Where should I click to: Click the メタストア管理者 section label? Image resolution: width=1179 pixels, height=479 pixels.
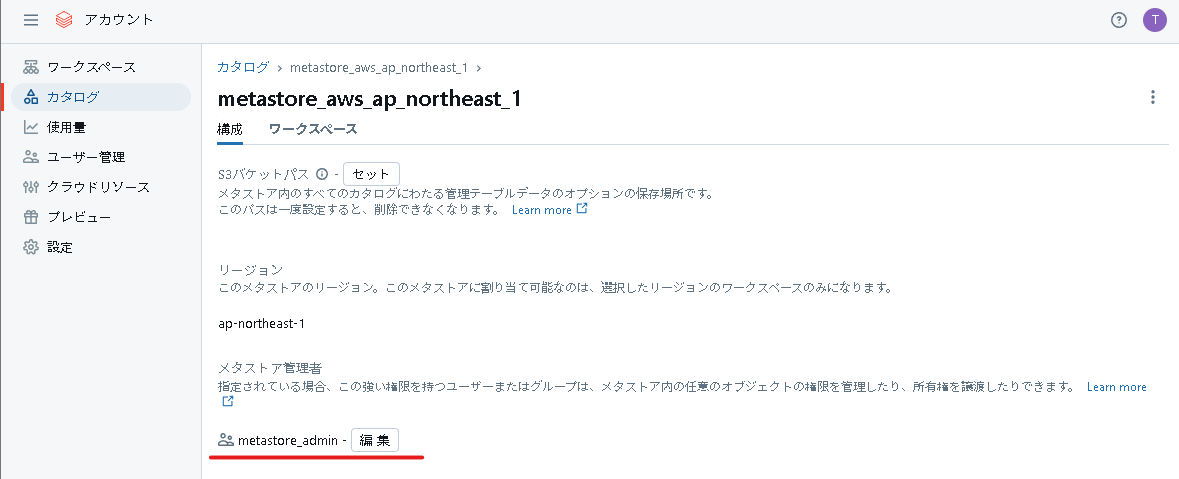click(270, 368)
